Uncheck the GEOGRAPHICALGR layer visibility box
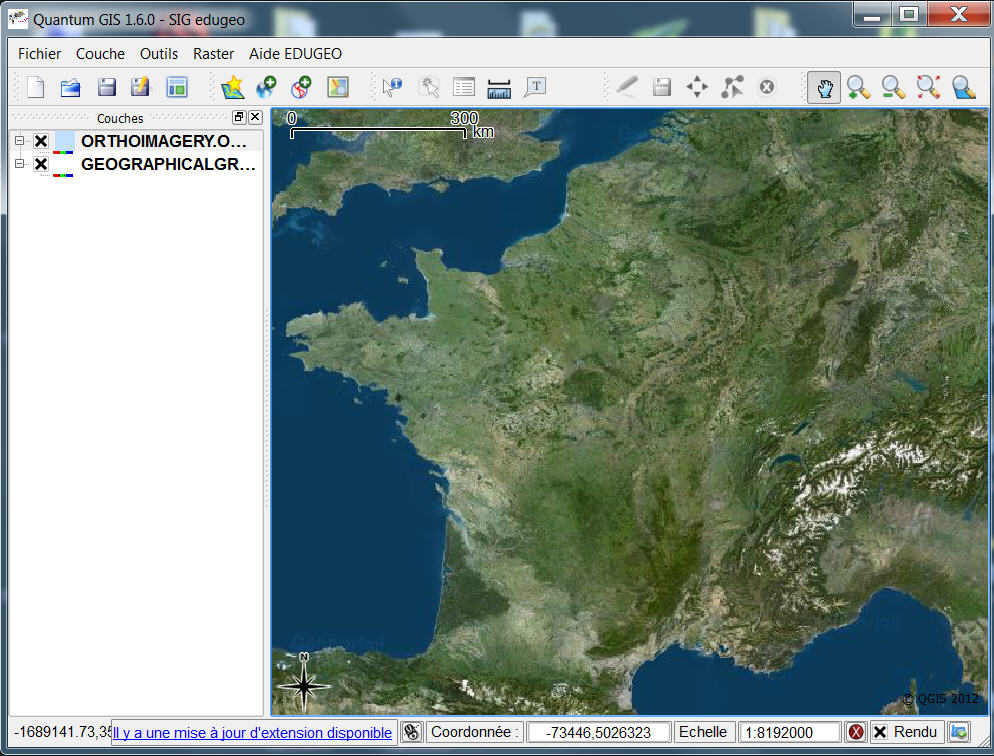This screenshot has width=994, height=756. (41, 164)
